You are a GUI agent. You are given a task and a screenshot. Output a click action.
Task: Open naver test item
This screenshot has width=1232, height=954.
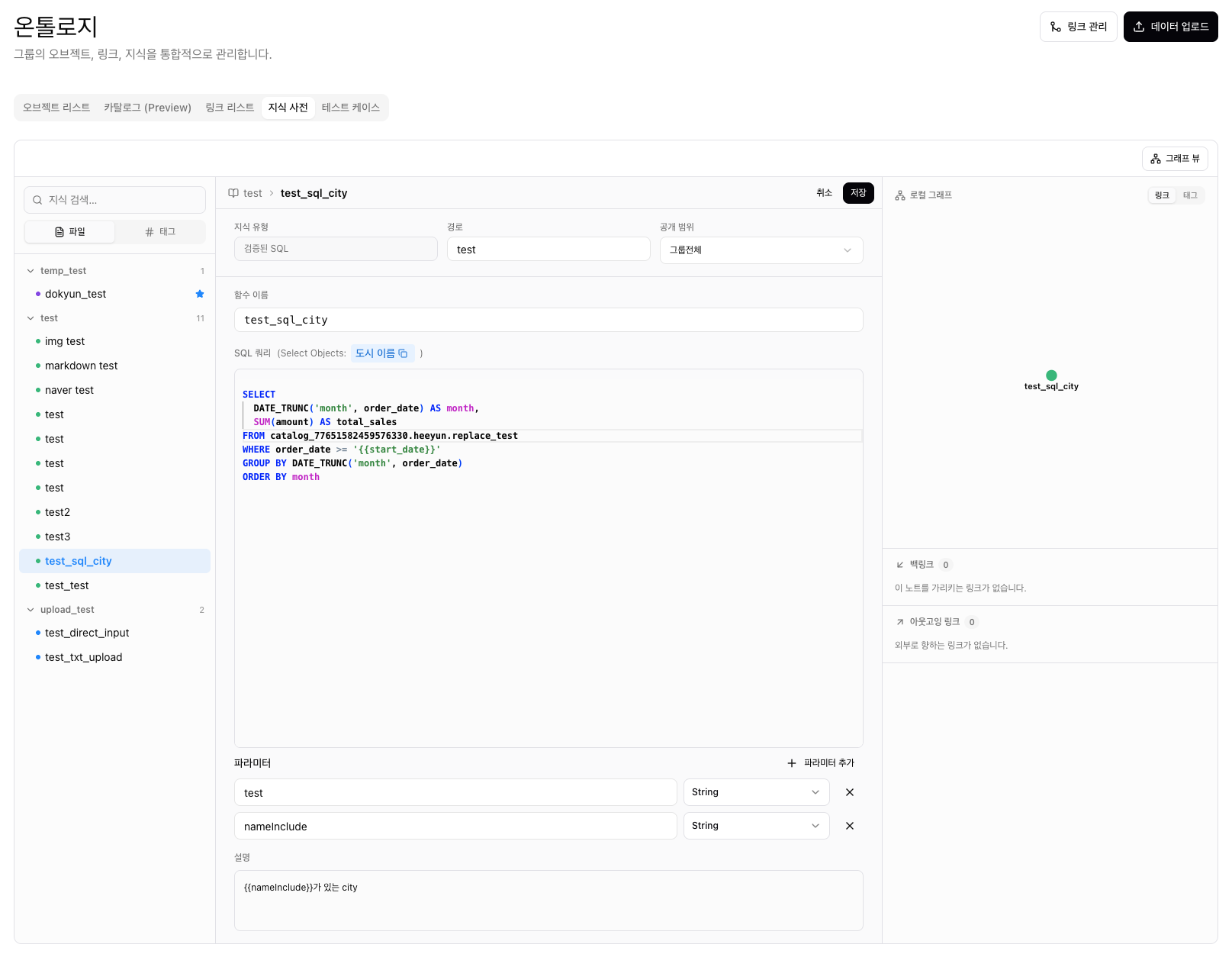click(115, 390)
